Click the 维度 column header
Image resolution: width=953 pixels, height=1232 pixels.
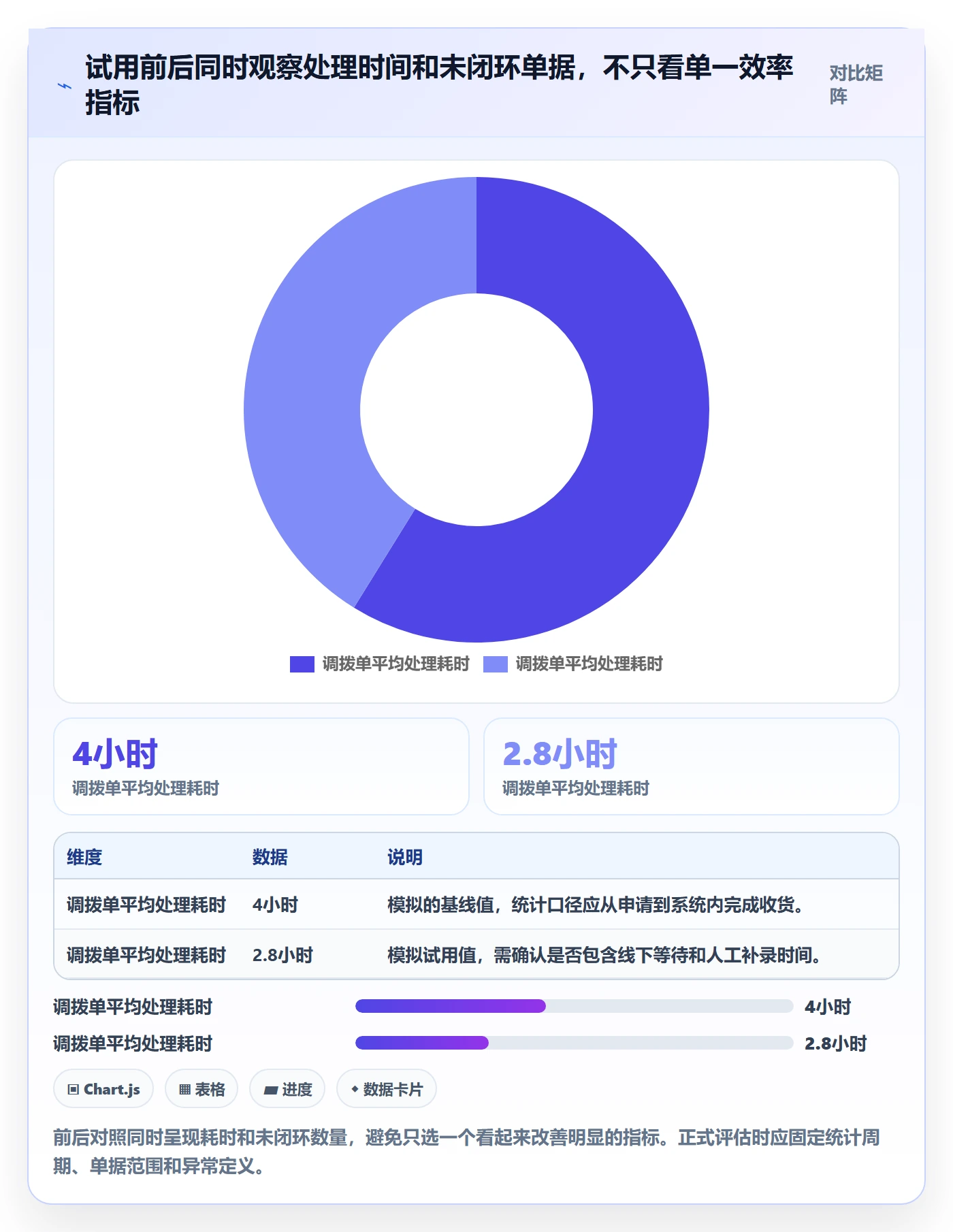point(84,857)
